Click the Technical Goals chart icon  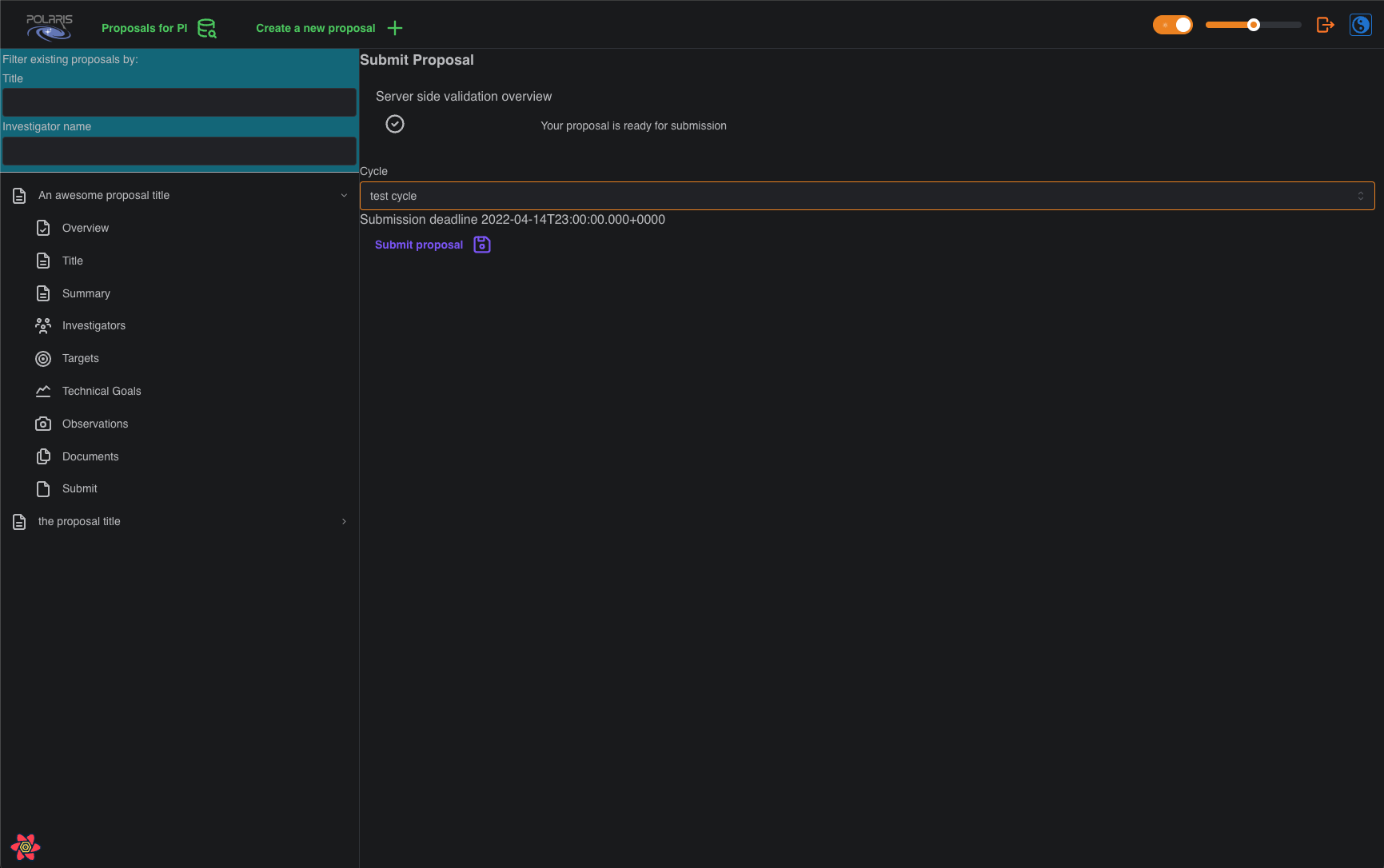43,391
